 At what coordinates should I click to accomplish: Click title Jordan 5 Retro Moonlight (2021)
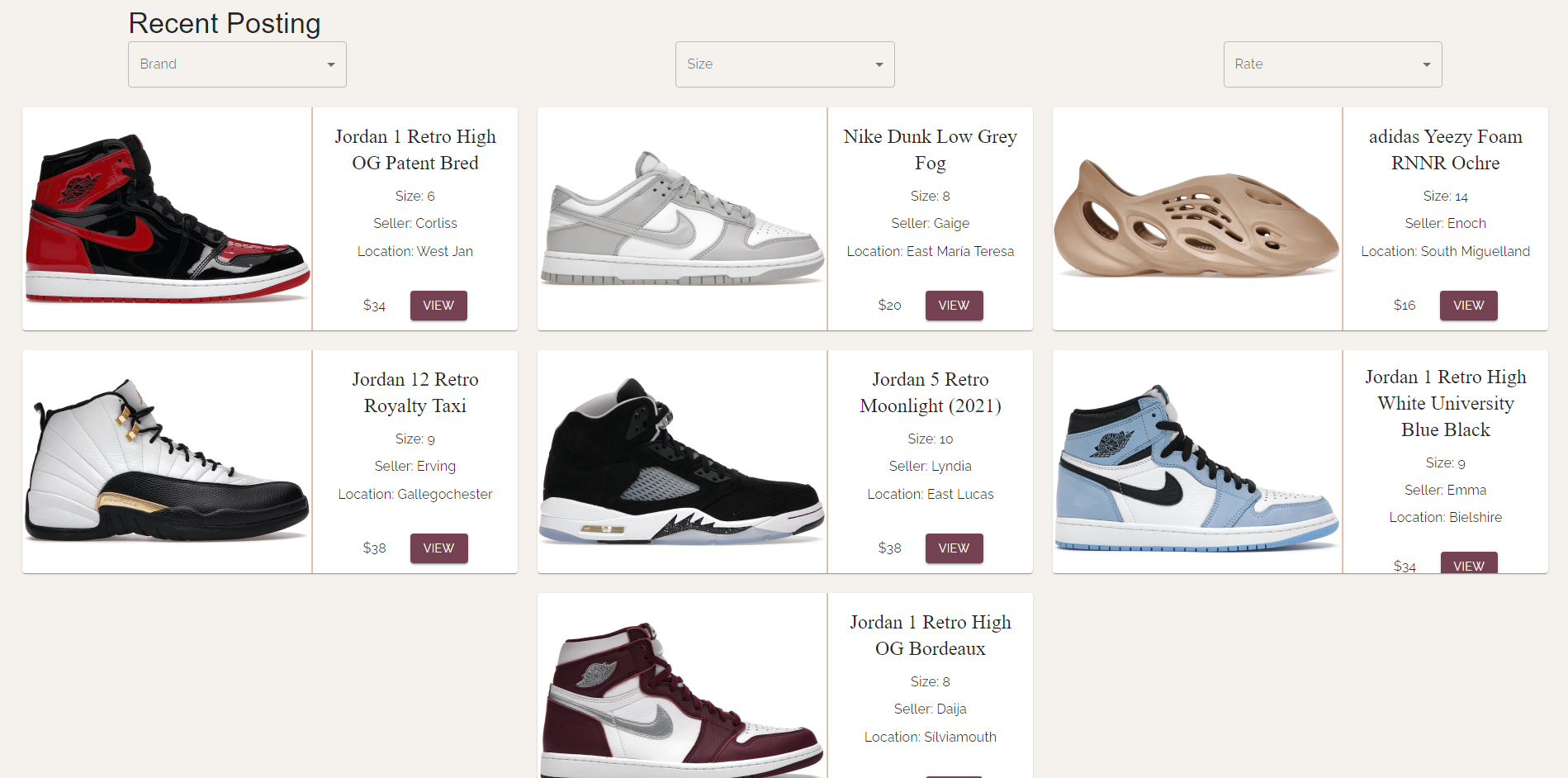[x=931, y=392]
